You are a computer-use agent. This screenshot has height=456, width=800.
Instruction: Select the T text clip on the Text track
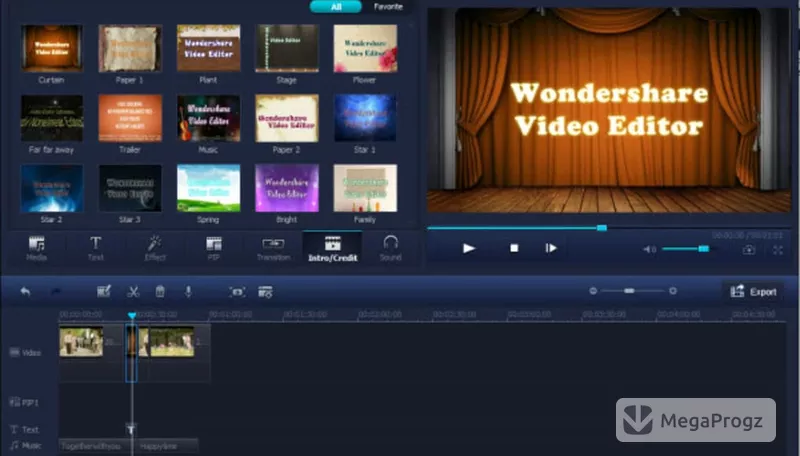tap(131, 429)
